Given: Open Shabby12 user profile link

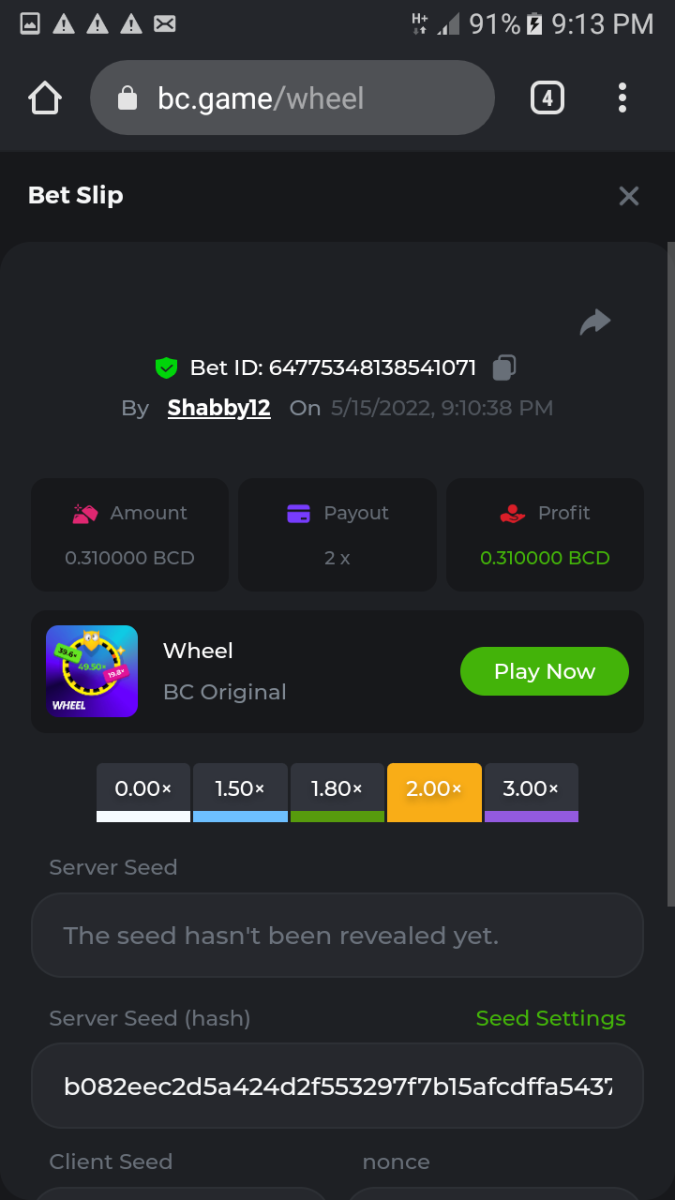Looking at the screenshot, I should [x=219, y=408].
